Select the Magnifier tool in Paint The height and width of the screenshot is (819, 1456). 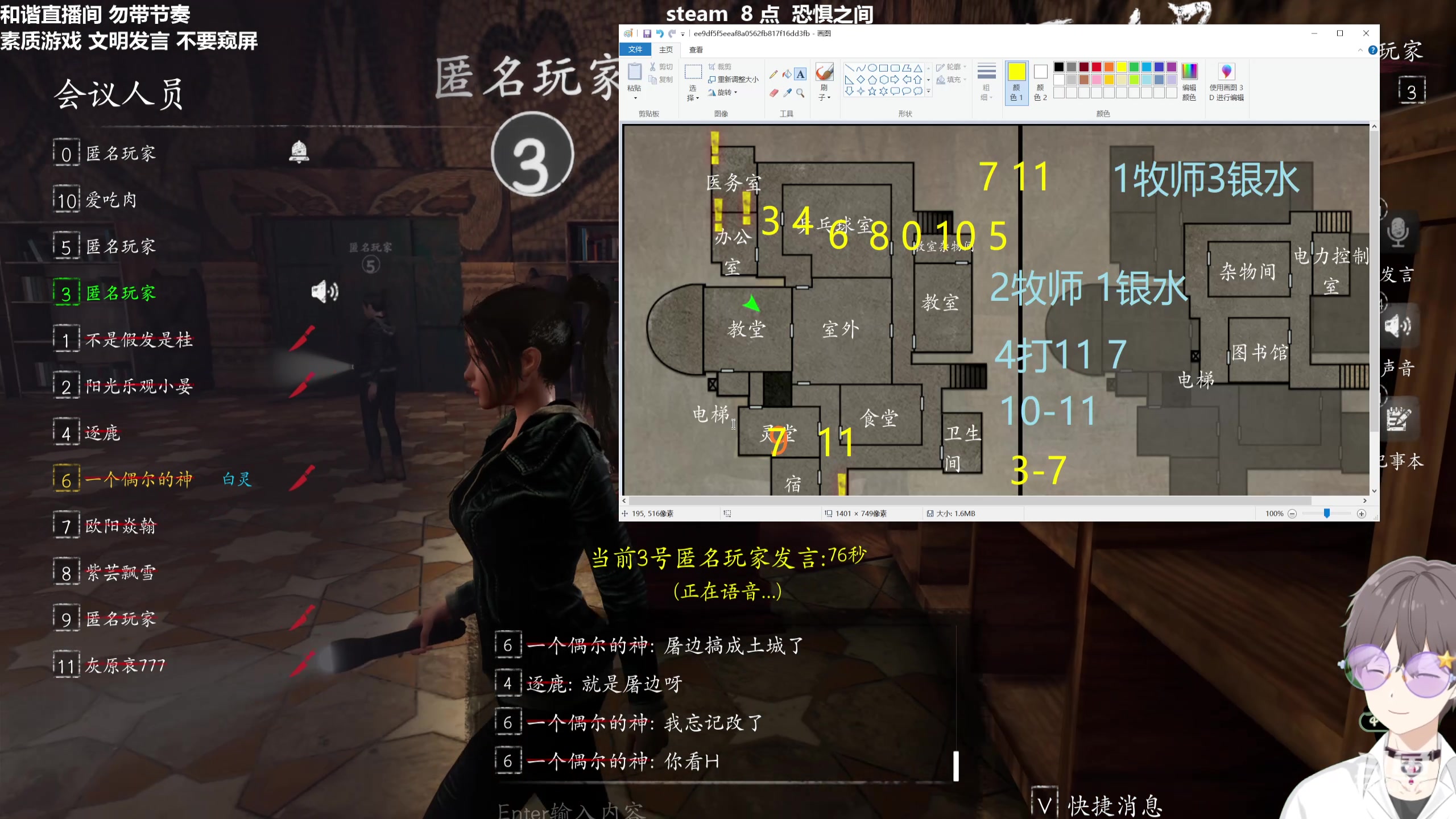800,93
